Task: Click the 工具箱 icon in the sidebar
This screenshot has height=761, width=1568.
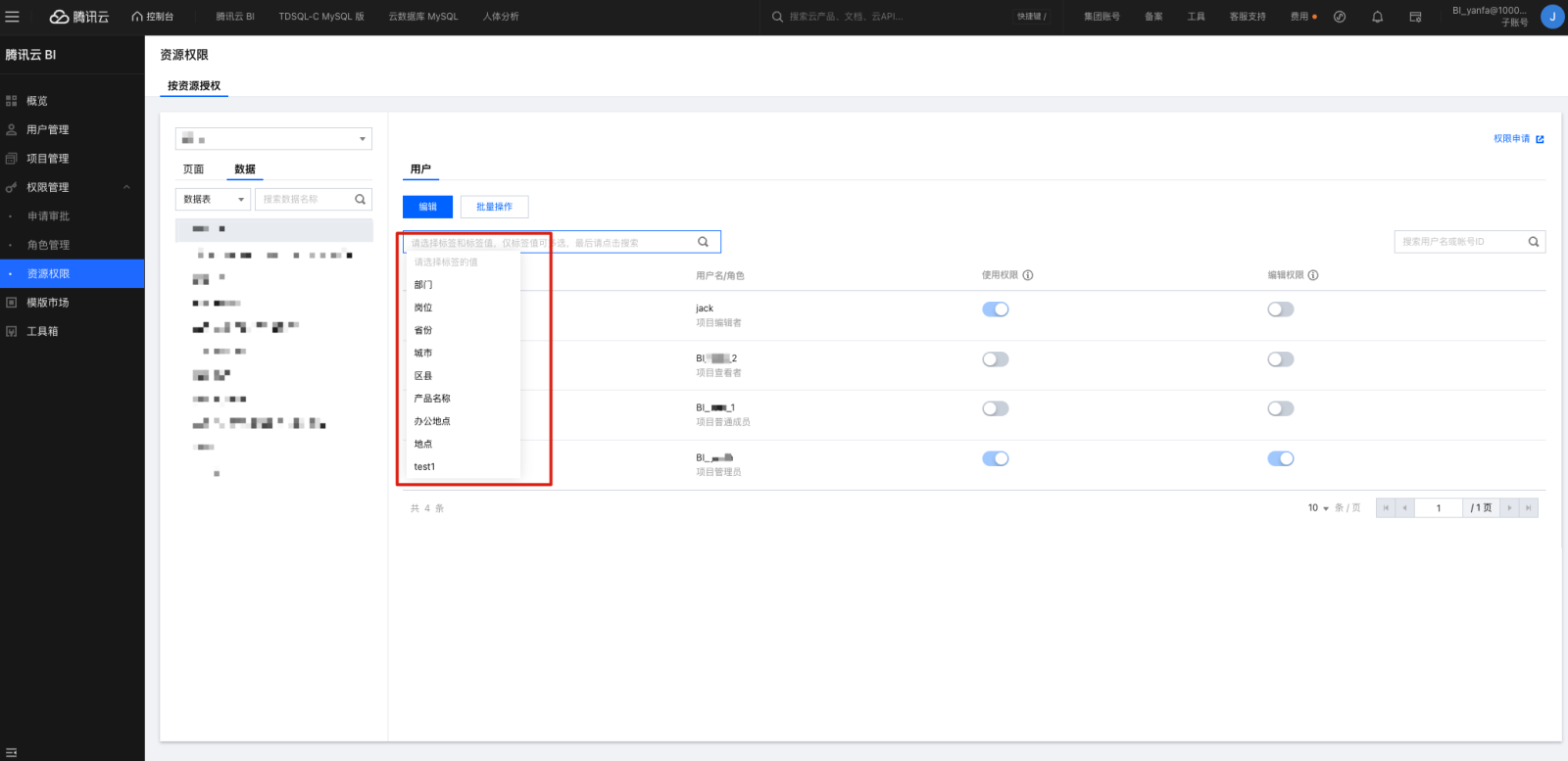Action: click(x=12, y=331)
